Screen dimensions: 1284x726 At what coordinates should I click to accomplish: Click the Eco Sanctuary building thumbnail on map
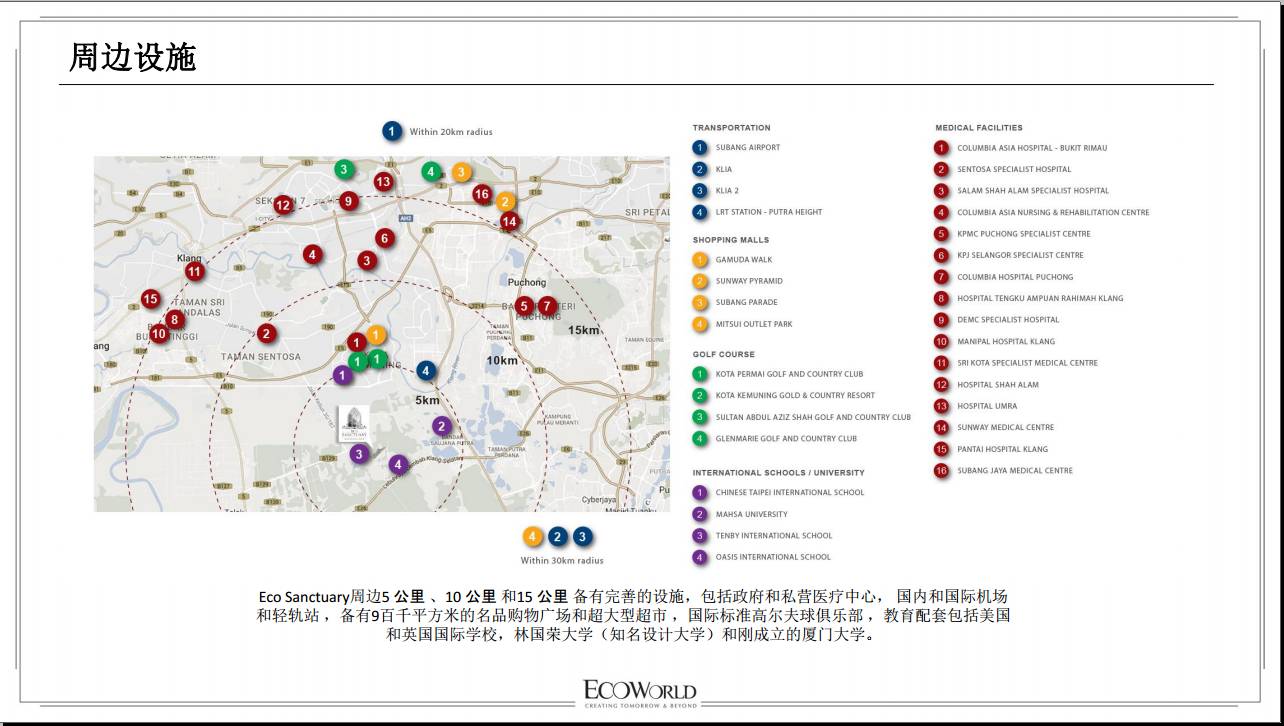[353, 423]
